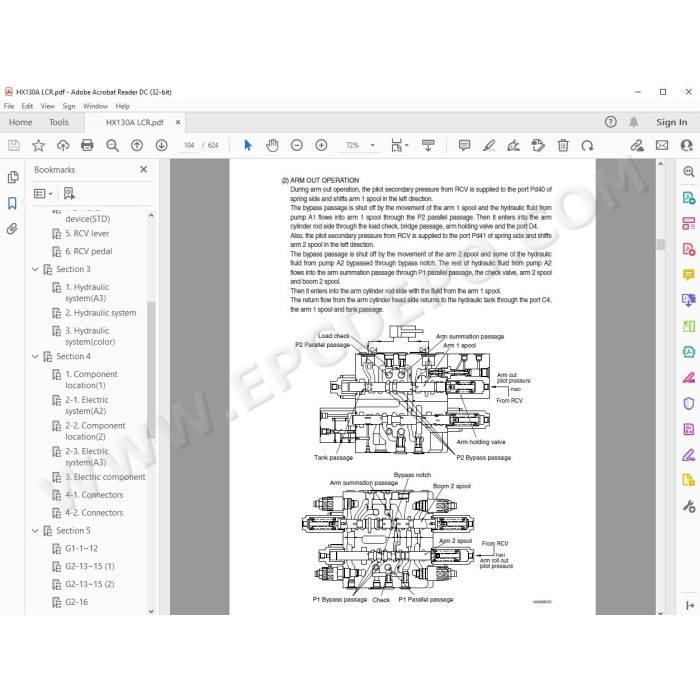Click bookmarks panel scroll down arrow
The width and height of the screenshot is (700, 700).
151,611
